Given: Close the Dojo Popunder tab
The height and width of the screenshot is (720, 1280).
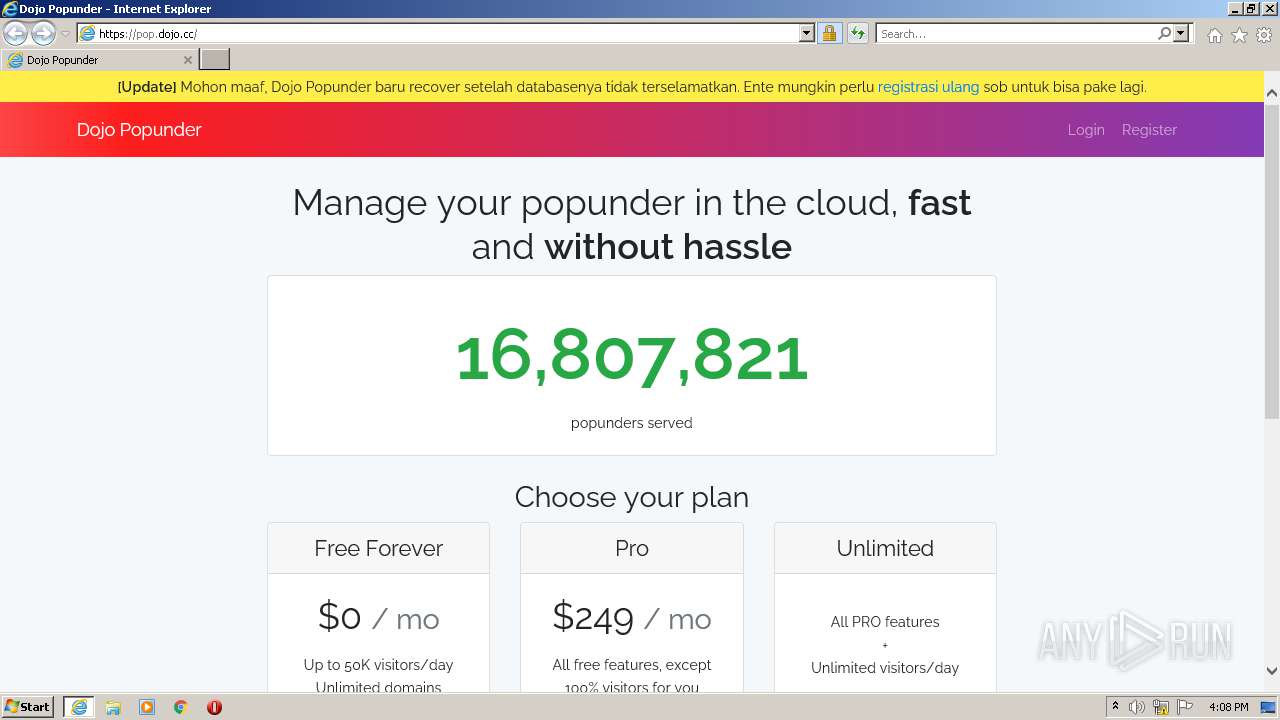Looking at the screenshot, I should coord(187,60).
